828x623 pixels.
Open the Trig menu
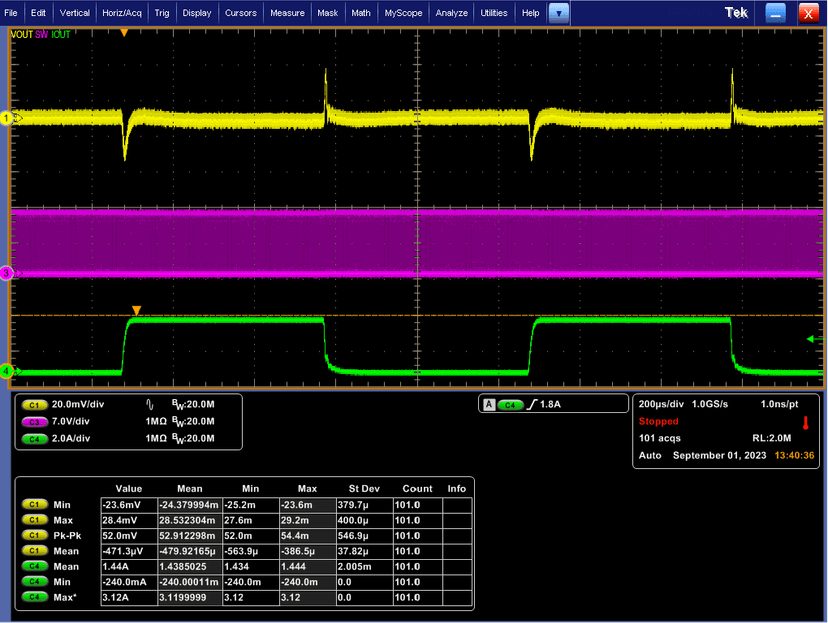[x=163, y=13]
